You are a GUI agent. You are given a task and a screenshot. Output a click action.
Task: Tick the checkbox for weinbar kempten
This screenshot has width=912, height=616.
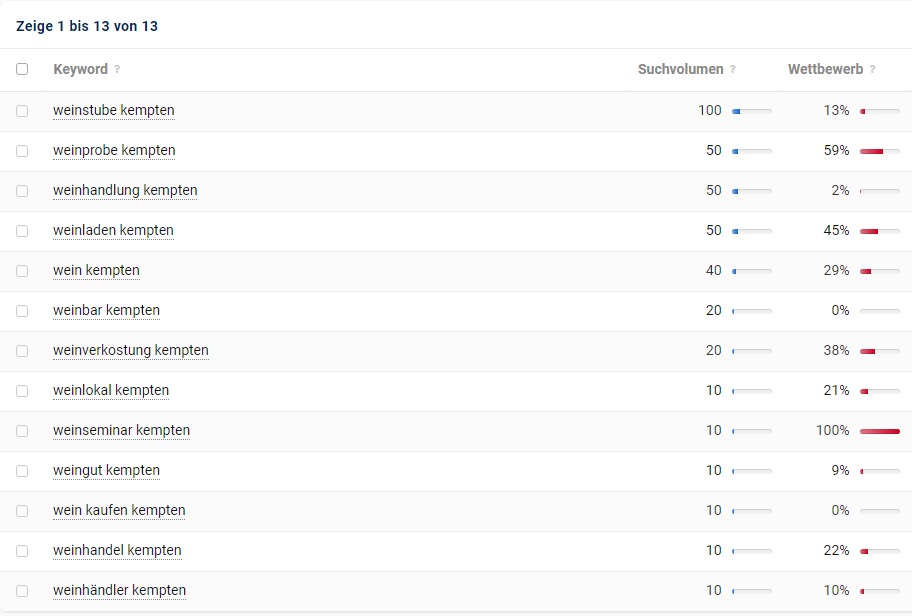[22, 311]
